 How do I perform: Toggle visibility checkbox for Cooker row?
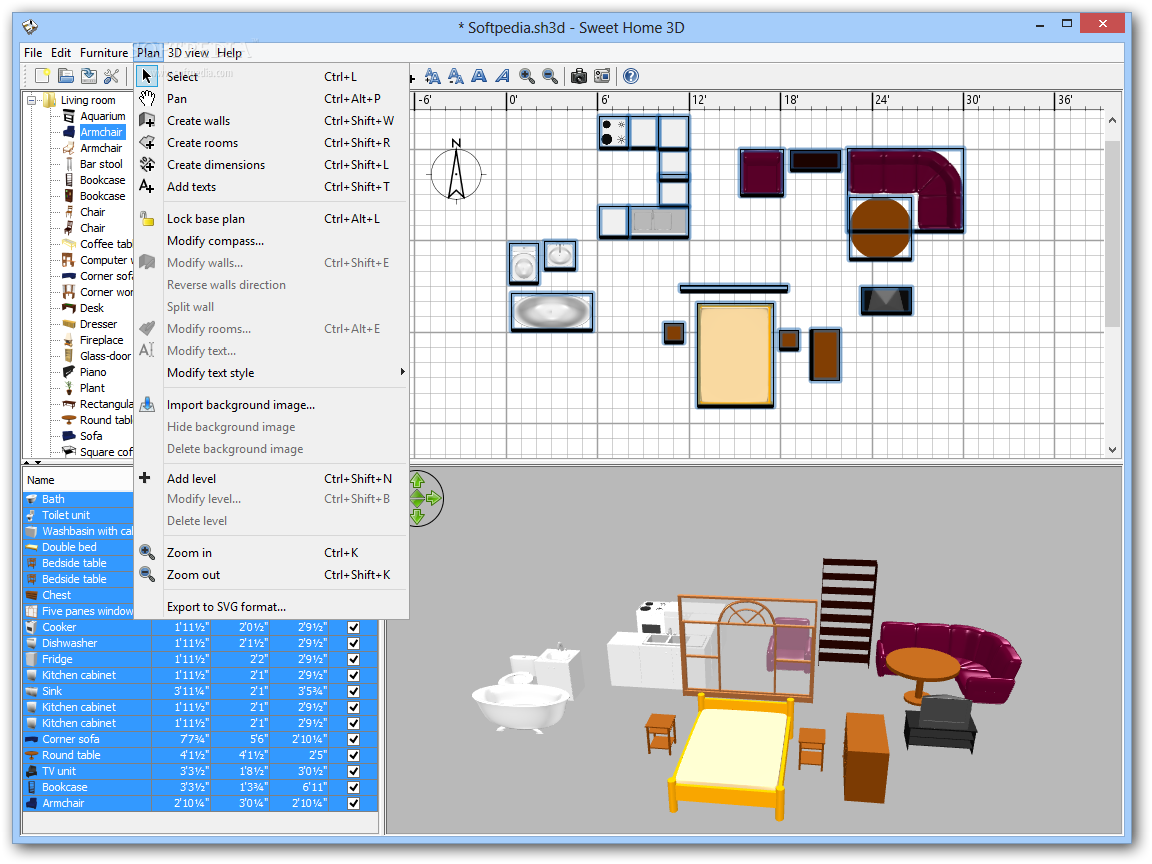[353, 627]
